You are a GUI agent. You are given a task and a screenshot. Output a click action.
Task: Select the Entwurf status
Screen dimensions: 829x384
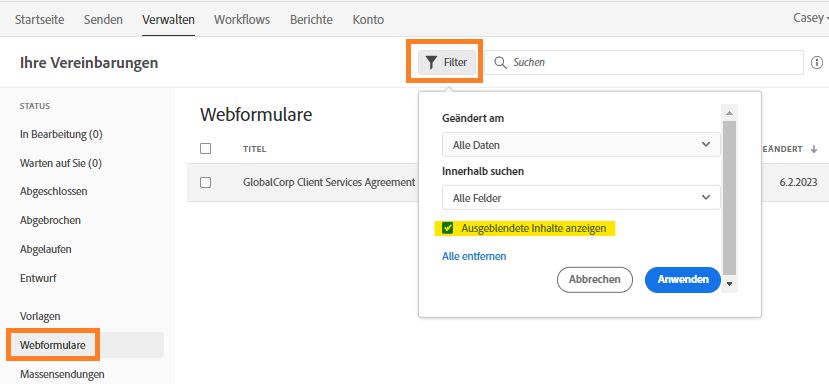38,278
